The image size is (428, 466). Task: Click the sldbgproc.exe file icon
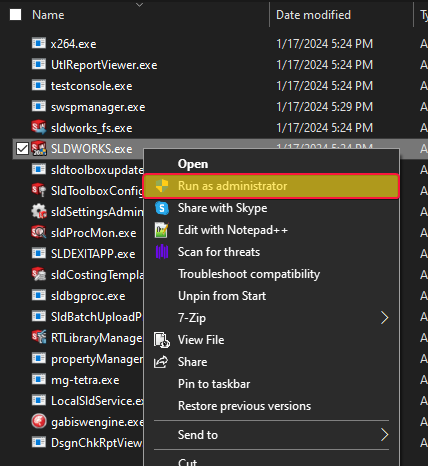39,295
